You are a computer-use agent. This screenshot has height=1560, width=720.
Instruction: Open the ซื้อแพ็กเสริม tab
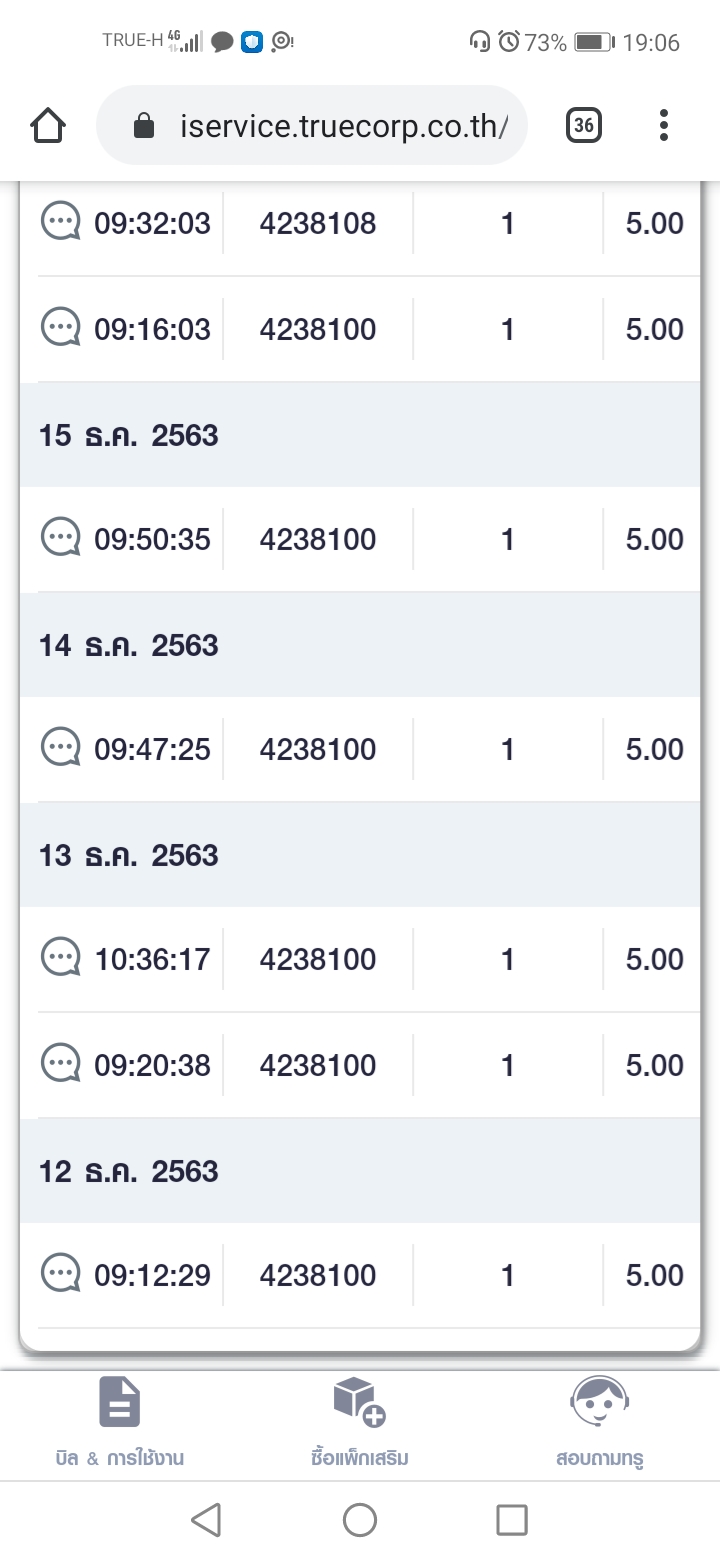click(360, 1424)
